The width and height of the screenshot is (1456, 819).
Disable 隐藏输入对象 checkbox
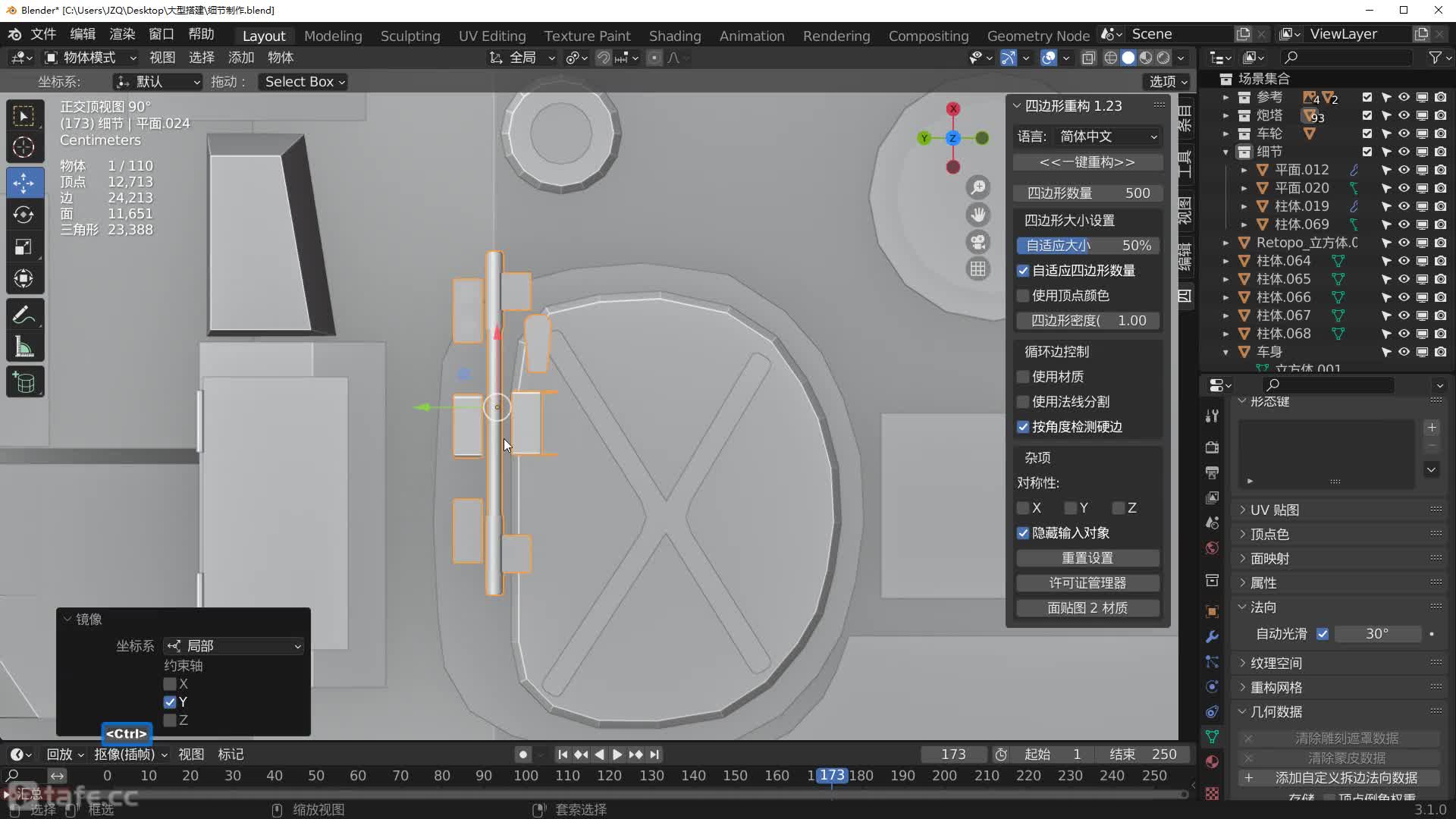1023,533
